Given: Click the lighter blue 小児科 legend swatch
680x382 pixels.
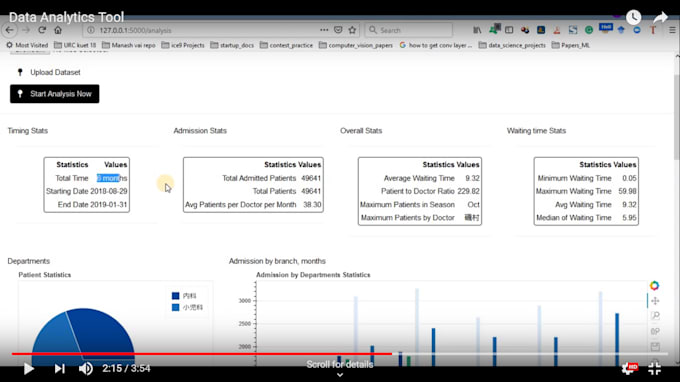Looking at the screenshot, I should (175, 307).
